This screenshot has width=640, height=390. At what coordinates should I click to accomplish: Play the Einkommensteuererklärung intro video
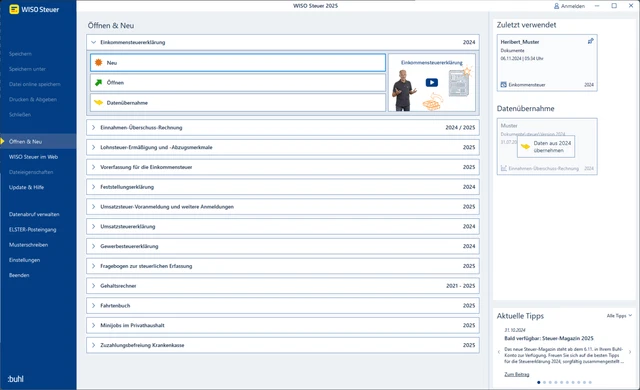point(431,82)
